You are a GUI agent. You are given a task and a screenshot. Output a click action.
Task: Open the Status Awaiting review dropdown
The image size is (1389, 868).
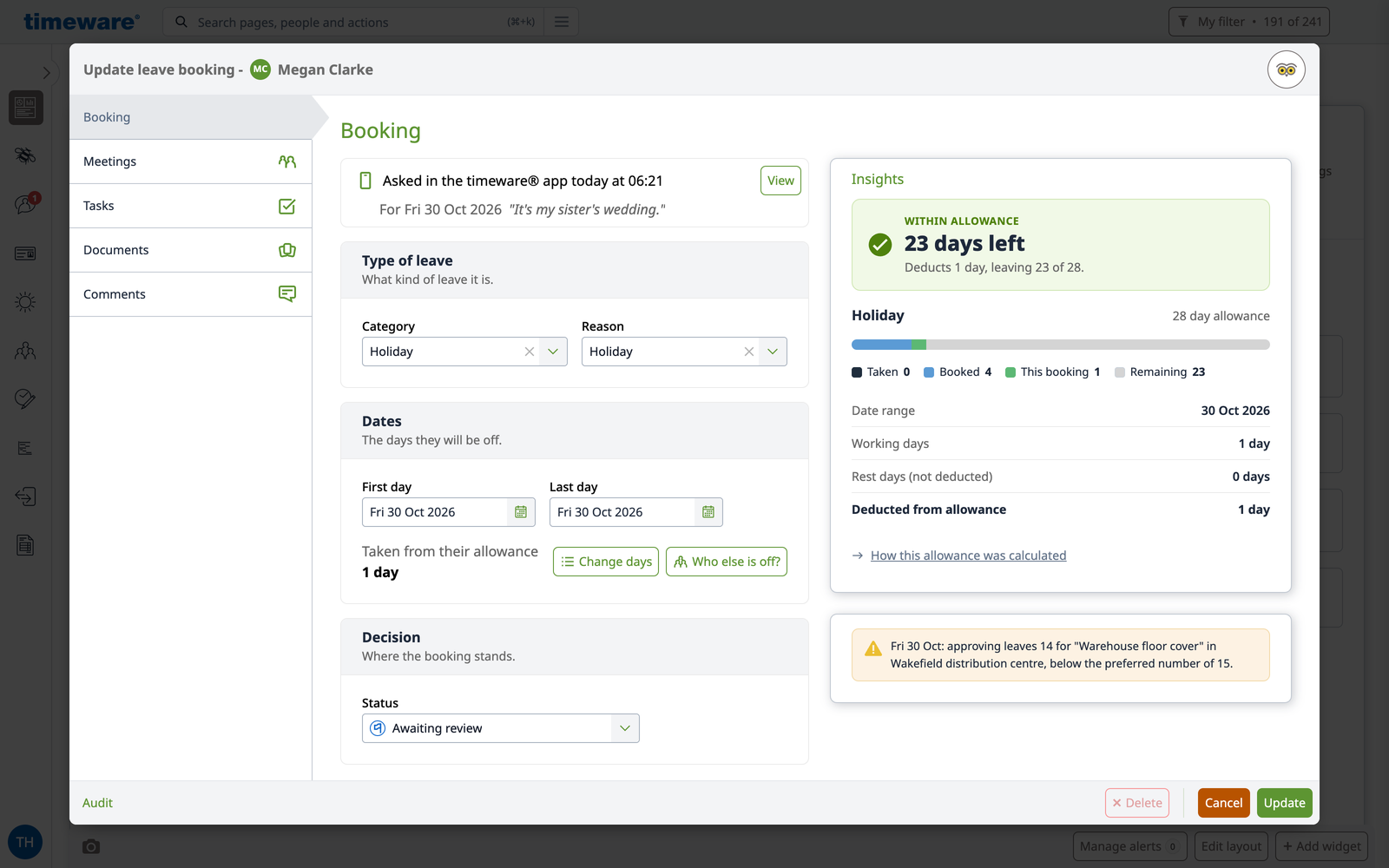click(501, 728)
